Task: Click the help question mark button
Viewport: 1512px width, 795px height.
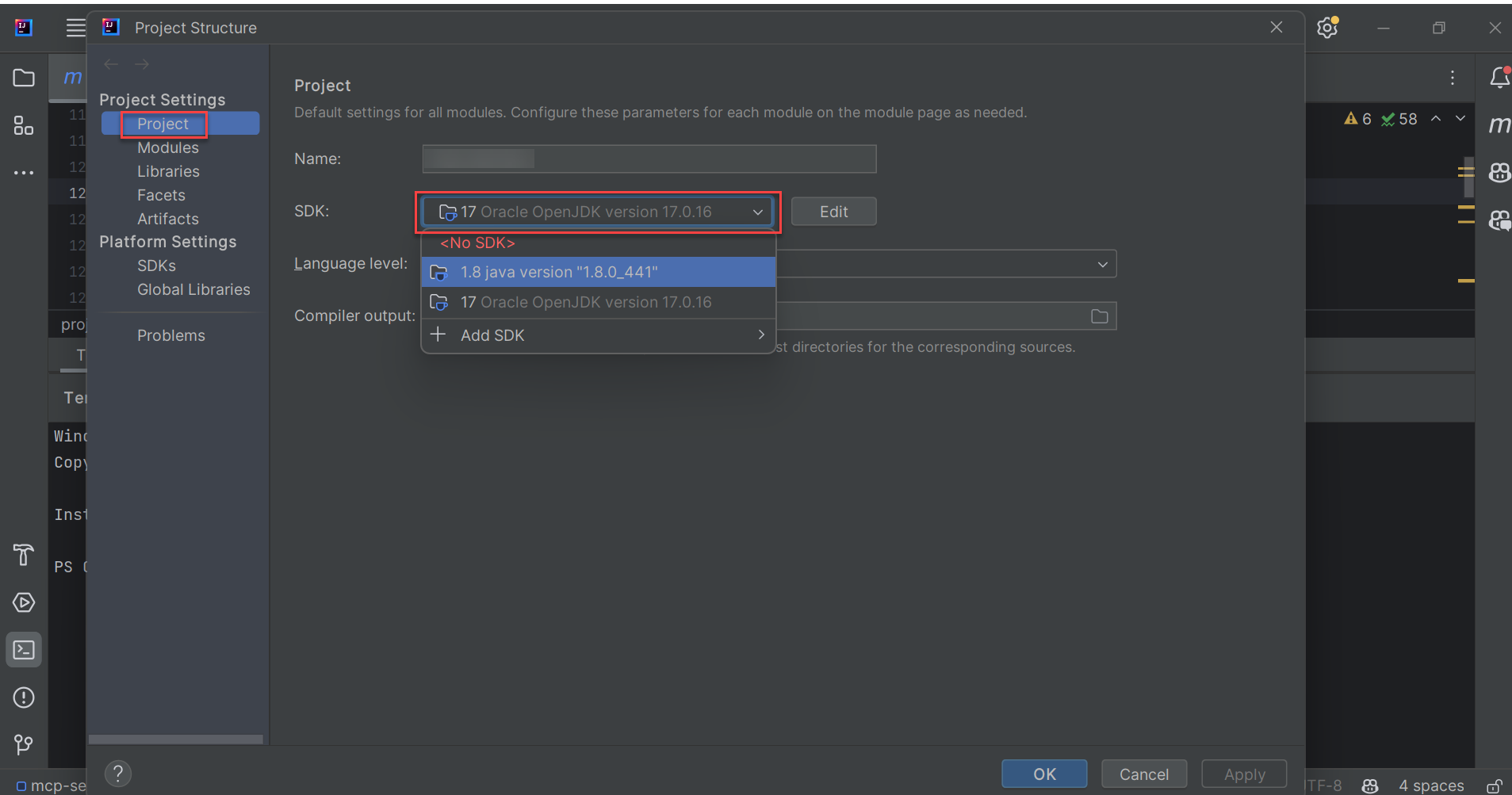Action: click(118, 773)
